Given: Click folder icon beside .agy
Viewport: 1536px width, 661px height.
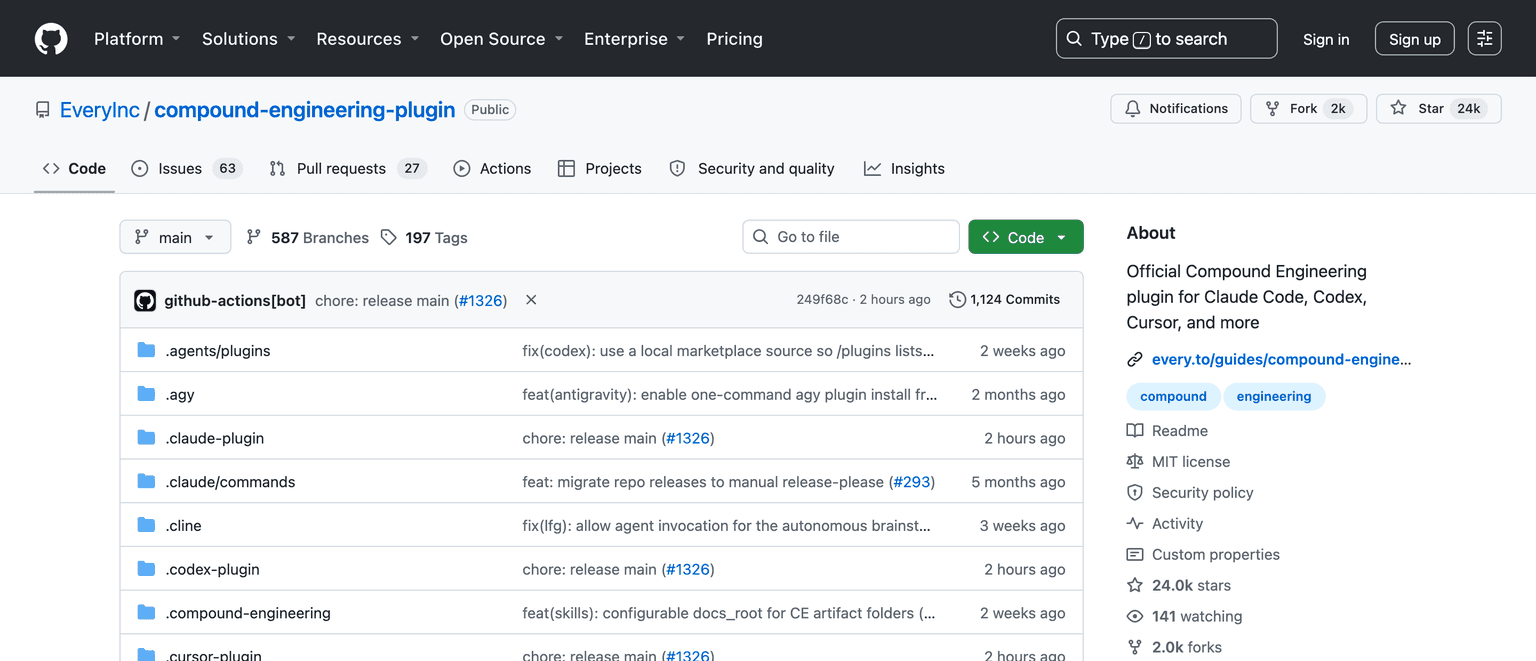Looking at the screenshot, I should [147, 394].
